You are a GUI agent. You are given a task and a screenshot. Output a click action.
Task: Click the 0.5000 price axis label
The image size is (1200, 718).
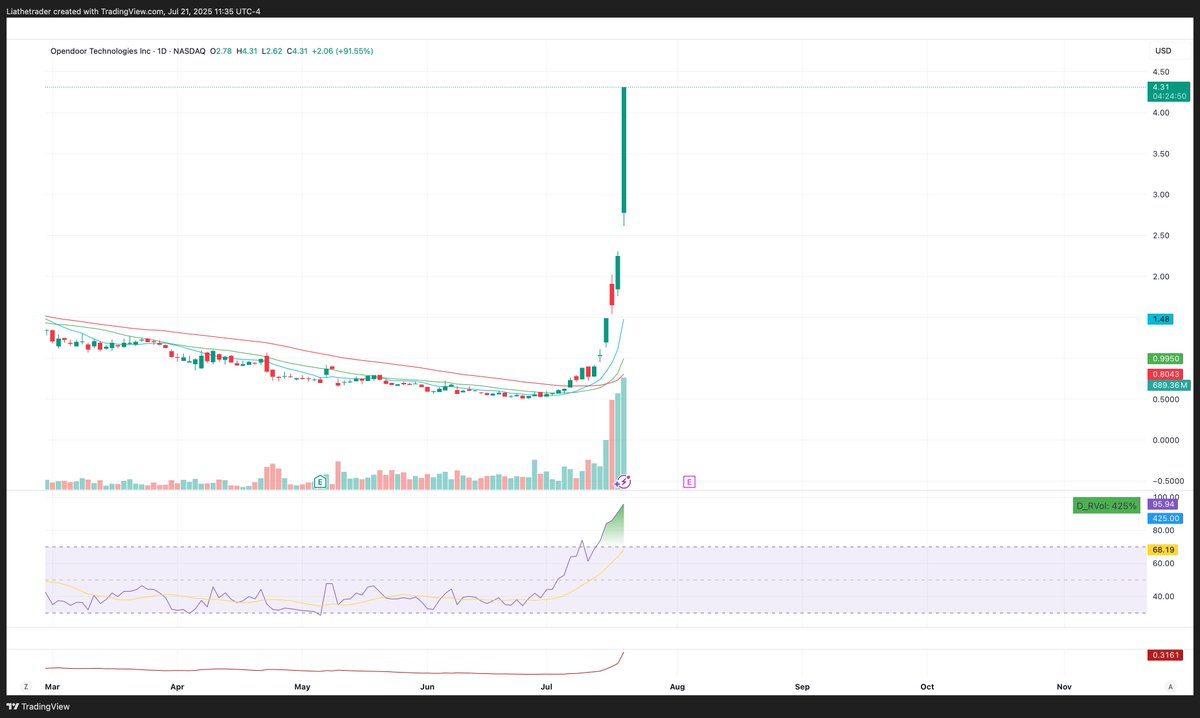point(1166,399)
